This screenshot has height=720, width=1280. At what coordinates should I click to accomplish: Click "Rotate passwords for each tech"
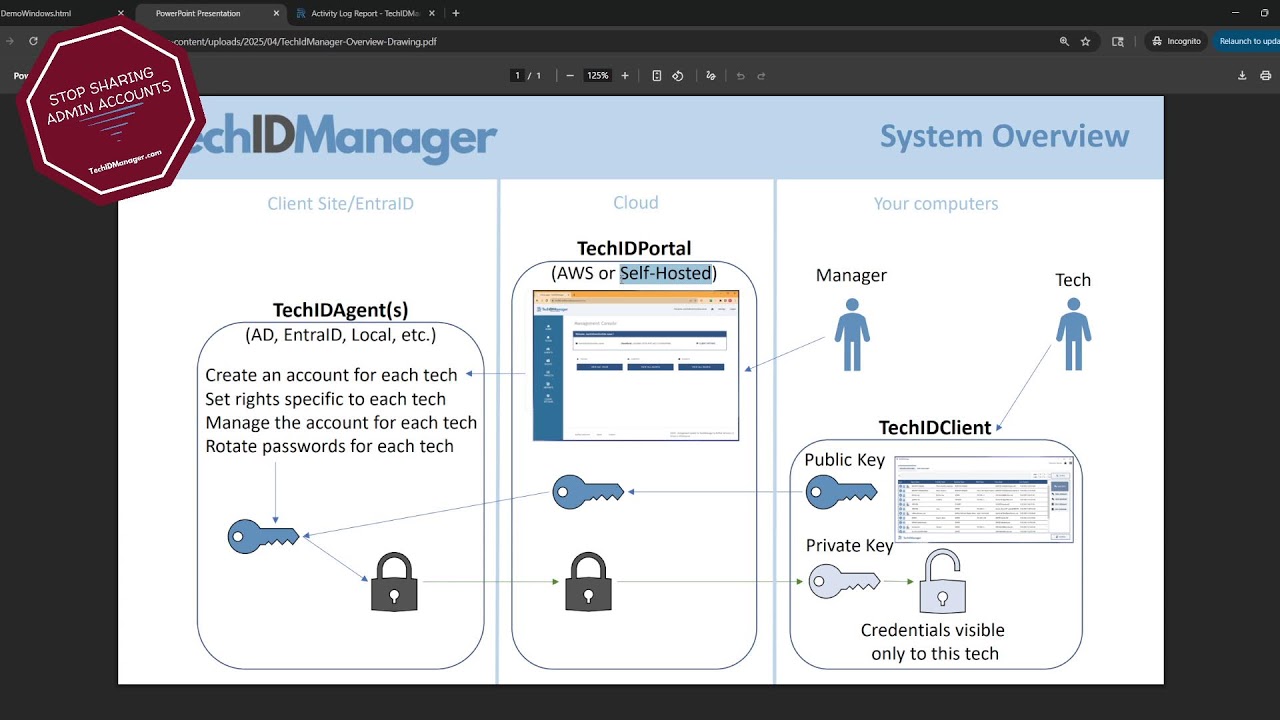coord(329,446)
